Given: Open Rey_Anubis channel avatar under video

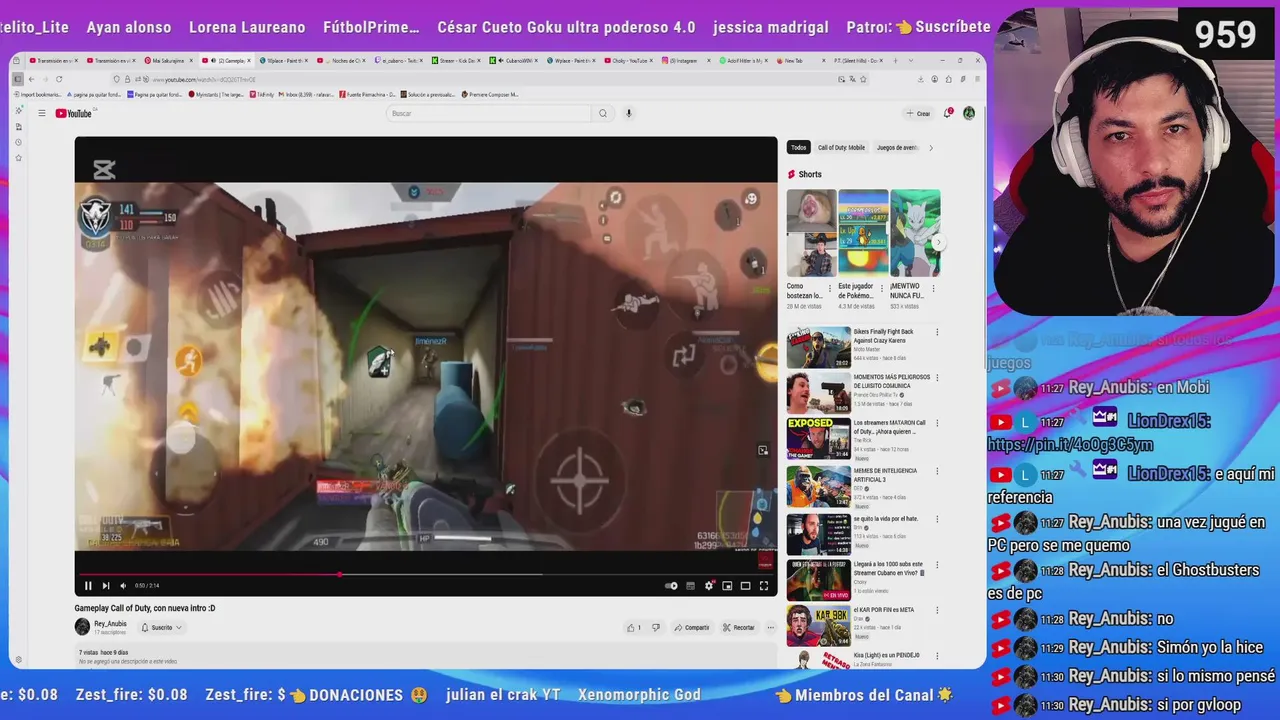Looking at the screenshot, I should 82,627.
